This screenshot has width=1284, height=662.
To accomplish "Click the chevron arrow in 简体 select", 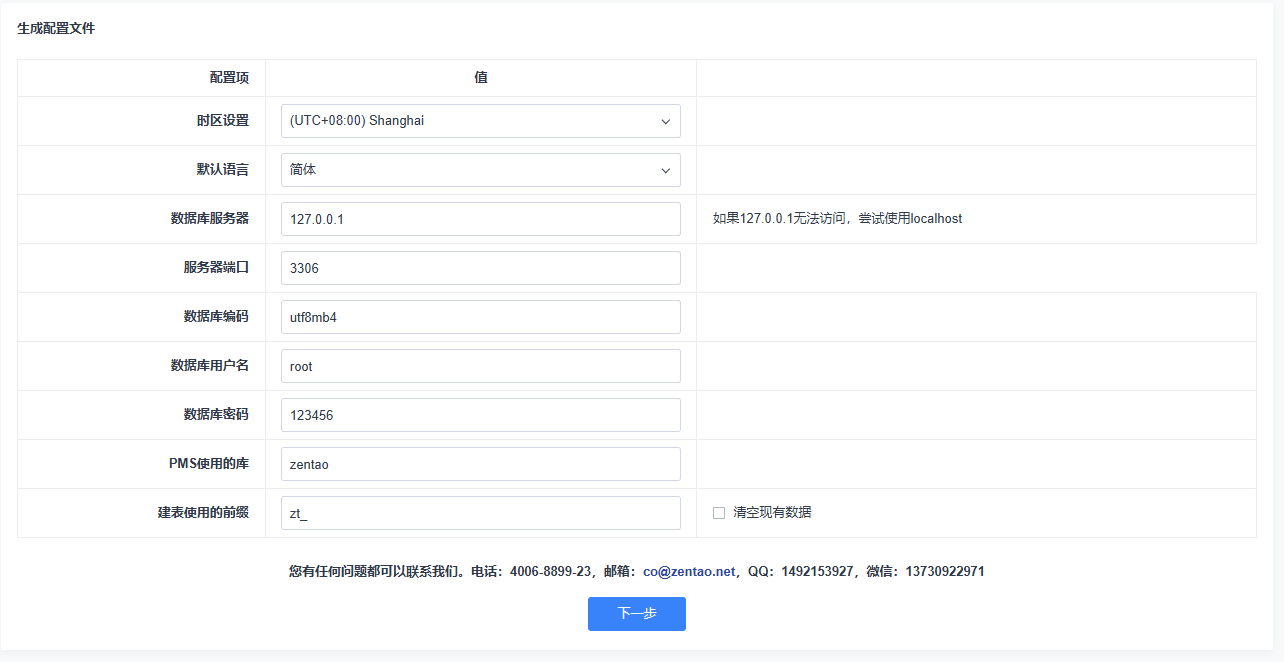I will (666, 171).
